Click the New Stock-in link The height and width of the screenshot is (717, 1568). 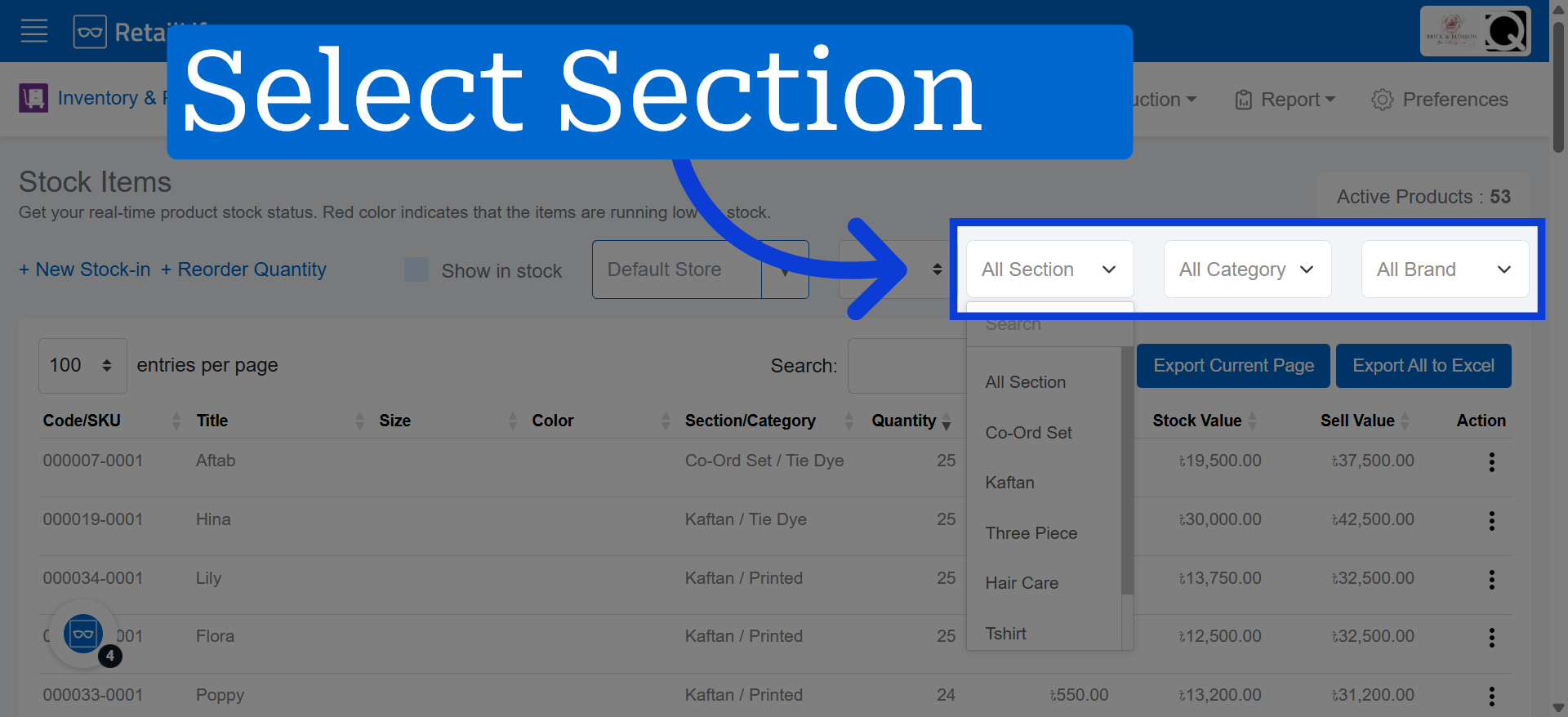pyautogui.click(x=85, y=269)
